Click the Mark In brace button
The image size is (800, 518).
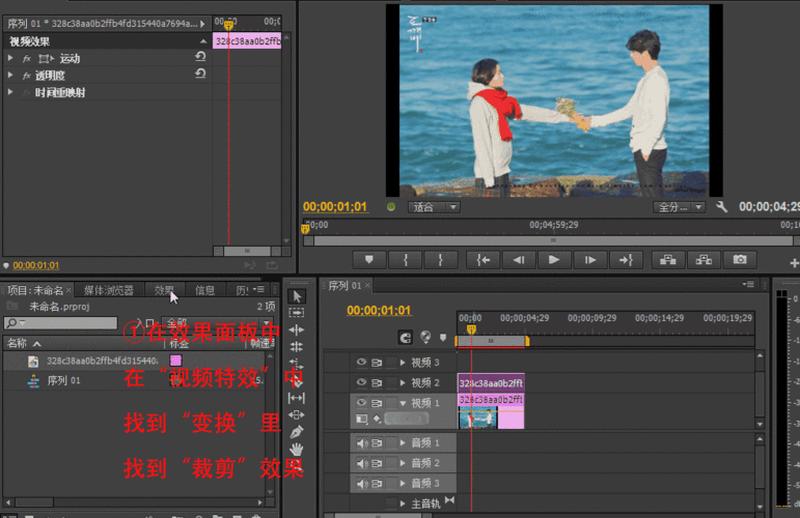(406, 260)
